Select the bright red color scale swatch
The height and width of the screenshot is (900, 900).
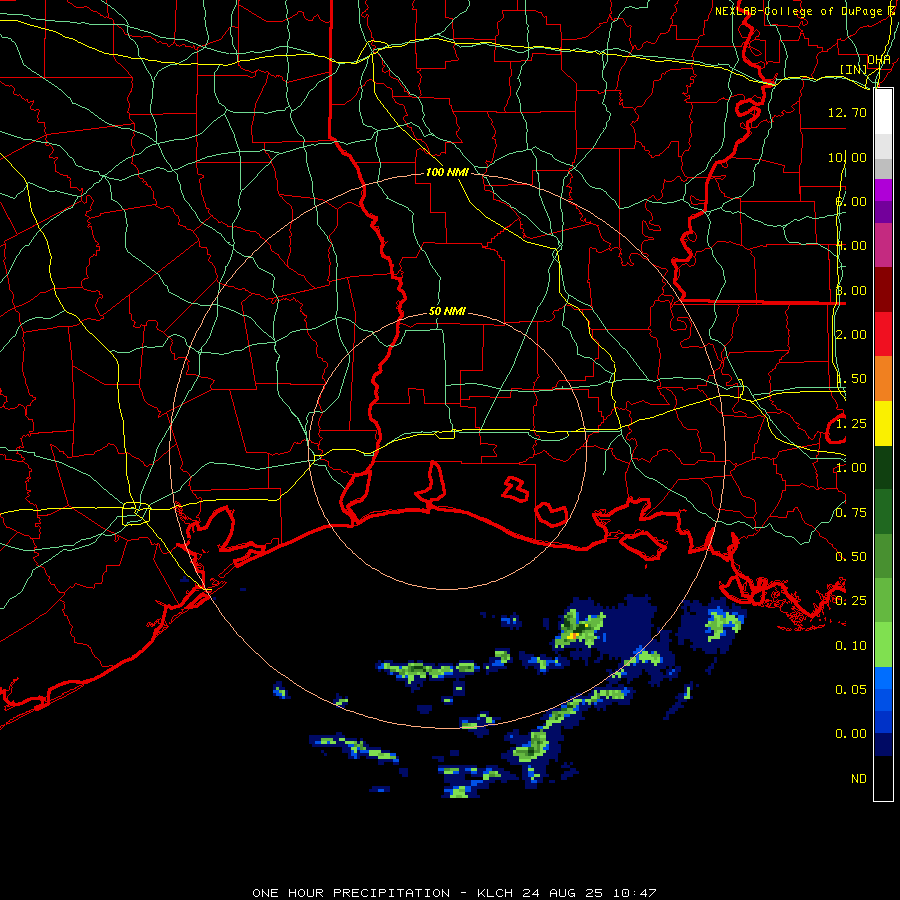click(x=883, y=334)
